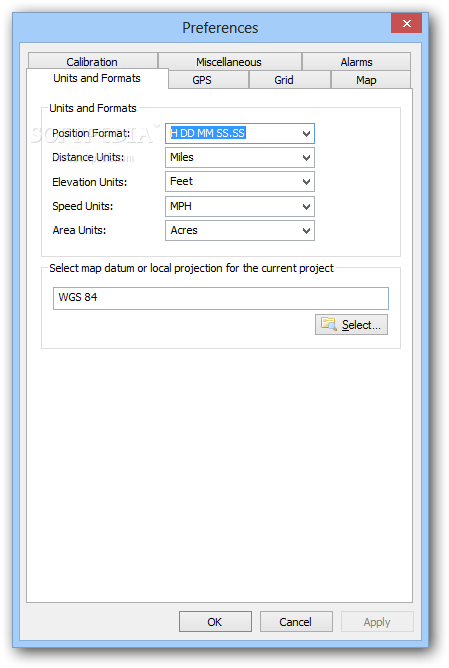Select the Units and Formats tab
Image resolution: width=449 pixels, height=668 pixels.
(97, 78)
